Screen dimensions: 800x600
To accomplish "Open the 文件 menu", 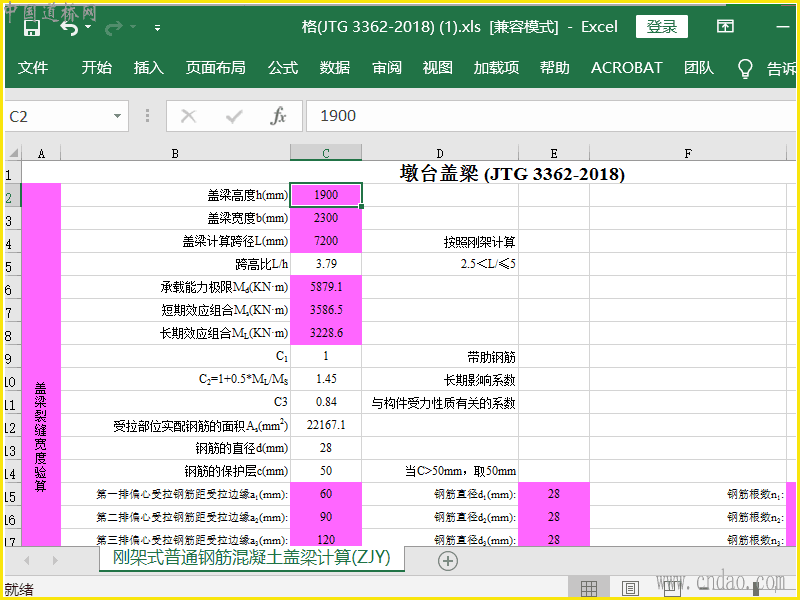I will pos(33,68).
